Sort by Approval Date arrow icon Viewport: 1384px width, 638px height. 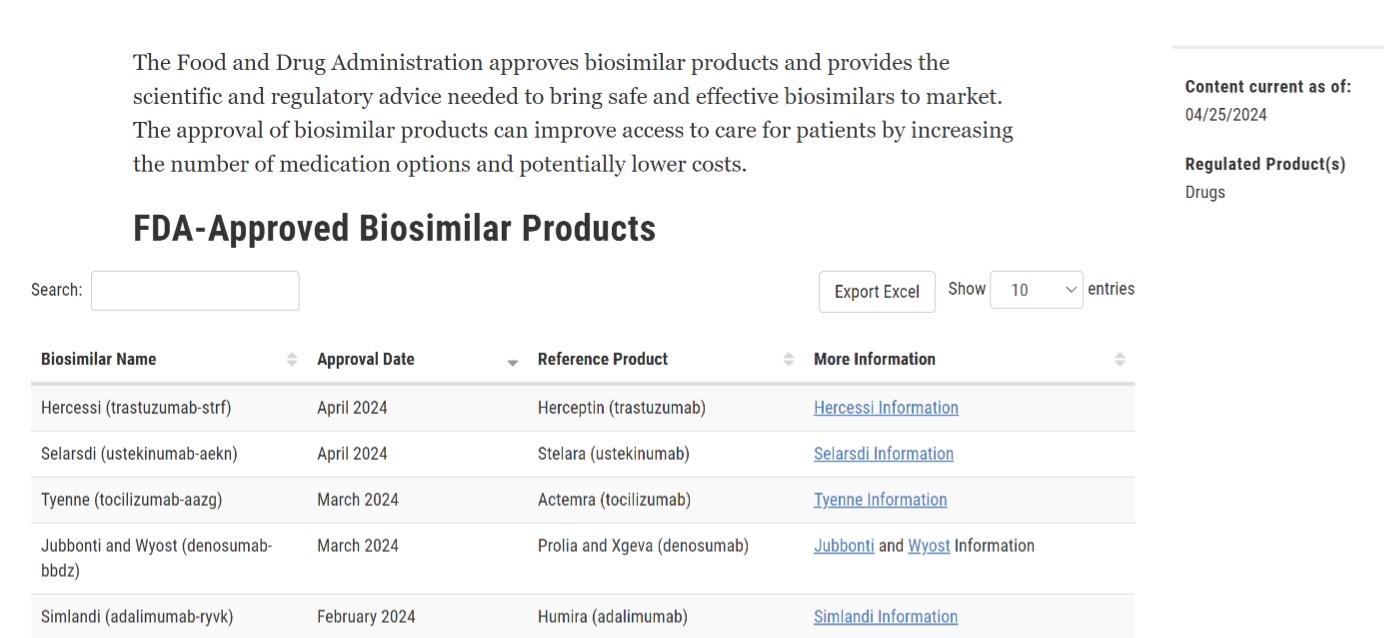tap(513, 361)
